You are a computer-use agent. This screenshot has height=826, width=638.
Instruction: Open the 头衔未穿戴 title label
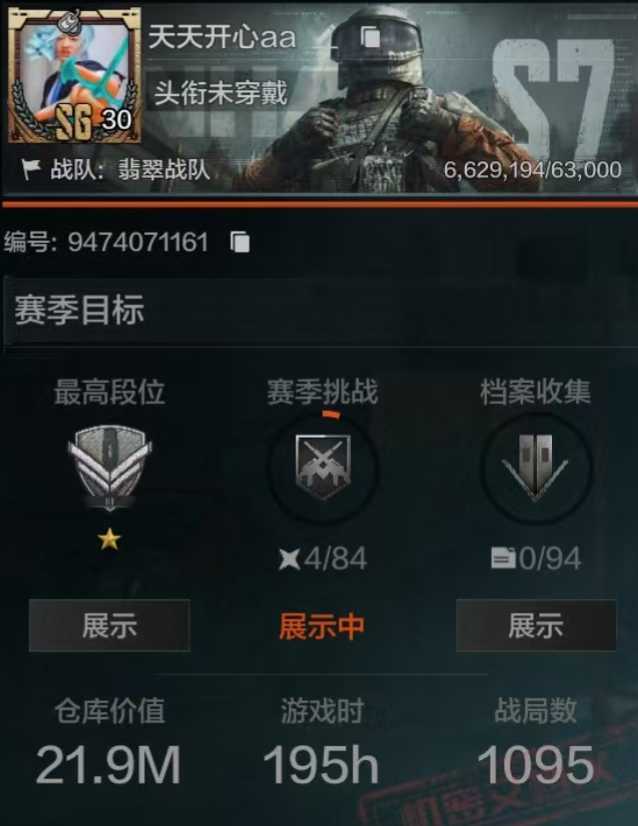point(221,93)
